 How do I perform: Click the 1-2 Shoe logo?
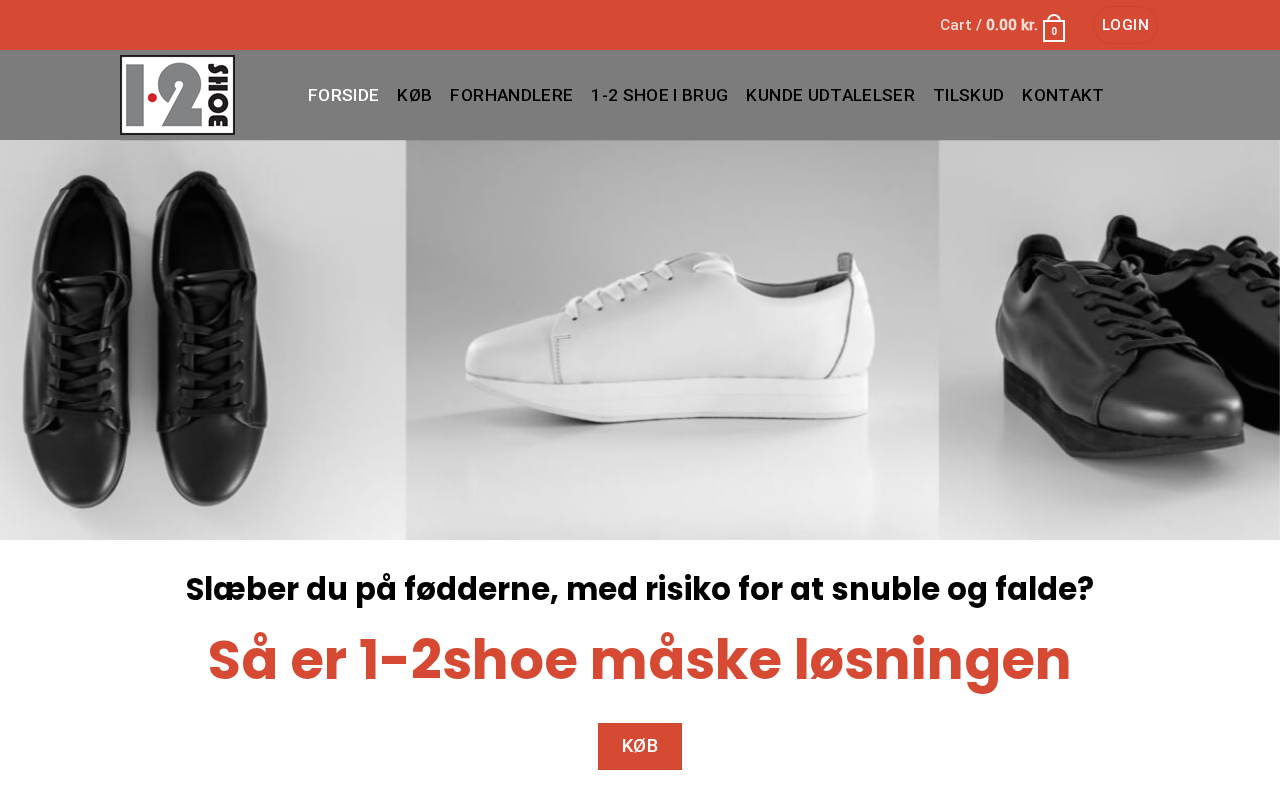(178, 95)
